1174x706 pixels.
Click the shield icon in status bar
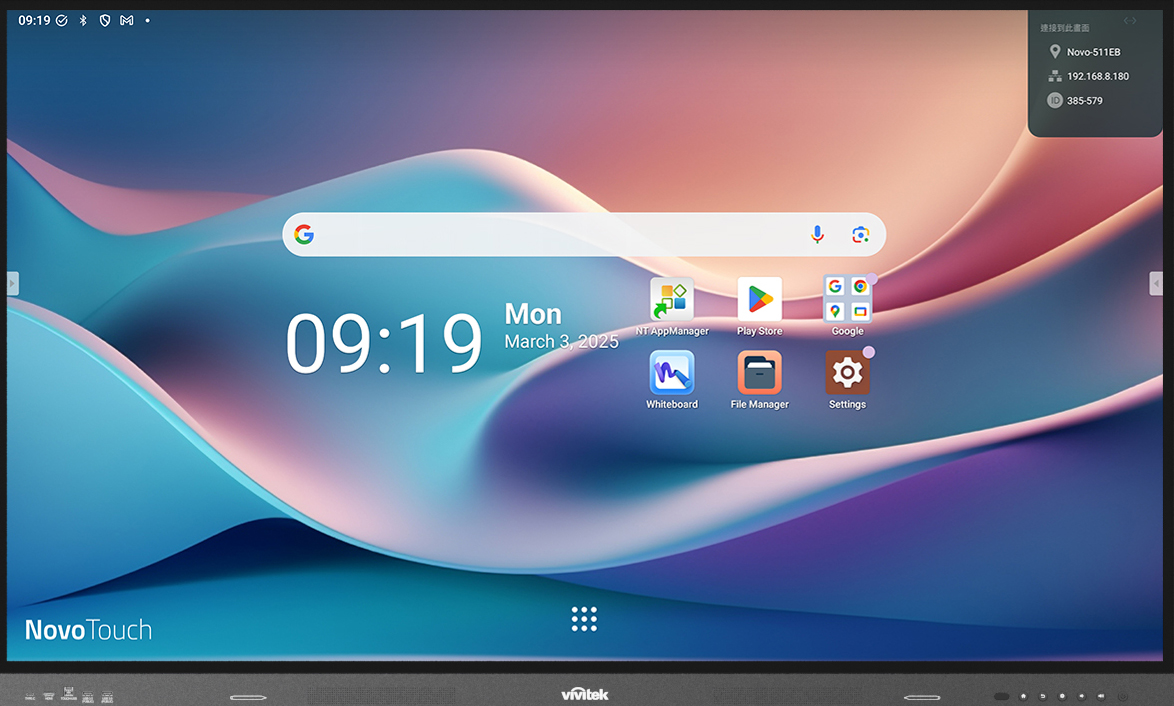click(105, 20)
